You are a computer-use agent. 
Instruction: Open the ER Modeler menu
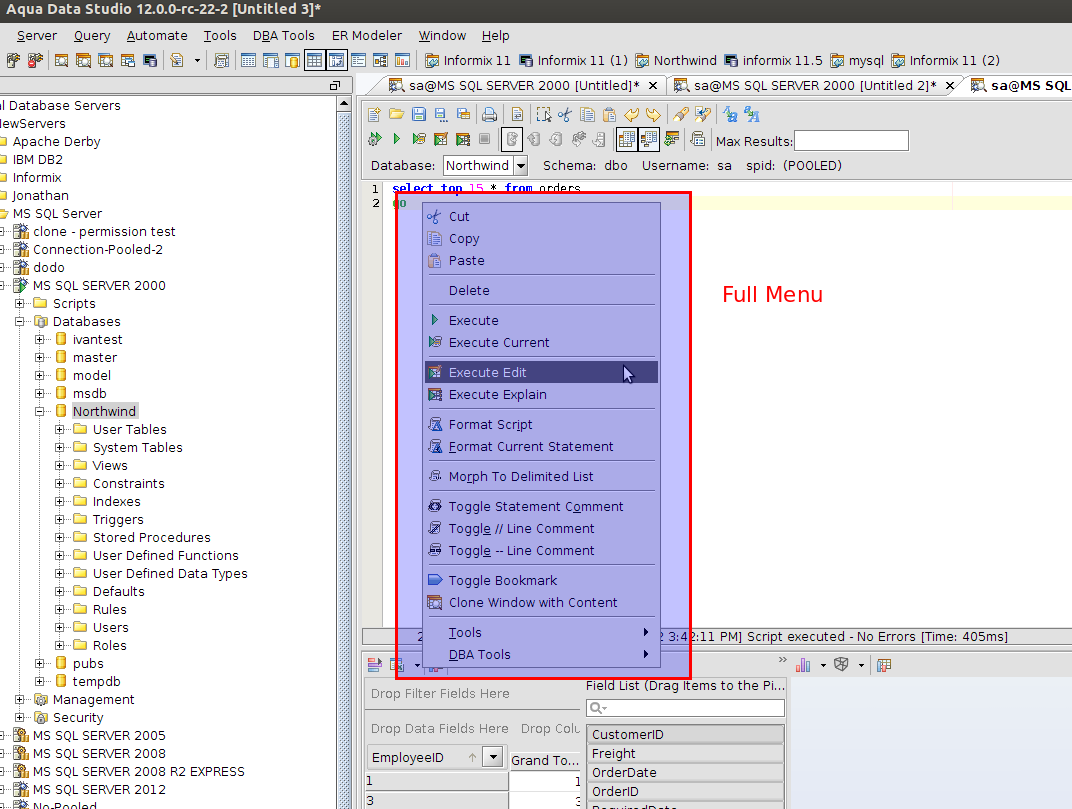pos(366,36)
